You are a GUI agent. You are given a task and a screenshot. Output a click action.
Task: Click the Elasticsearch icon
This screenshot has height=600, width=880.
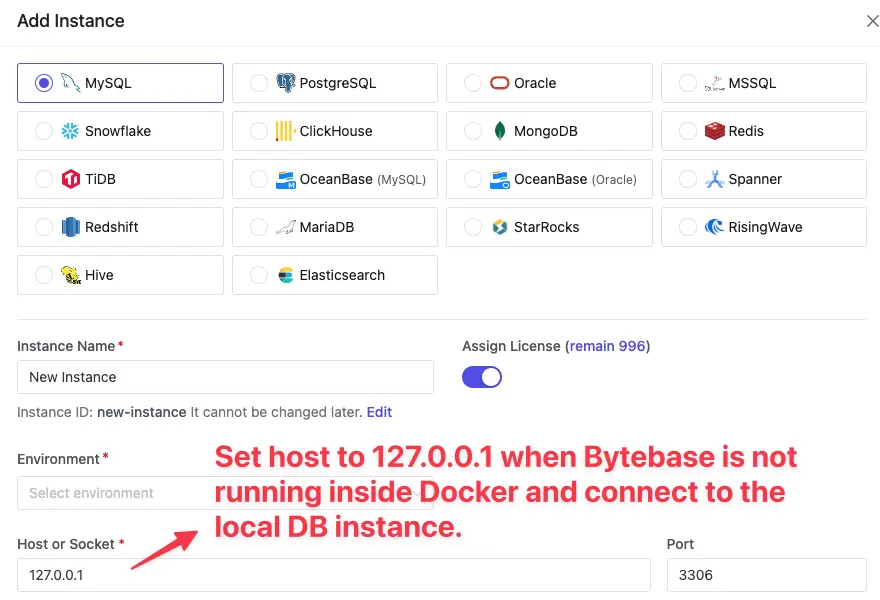[285, 275]
